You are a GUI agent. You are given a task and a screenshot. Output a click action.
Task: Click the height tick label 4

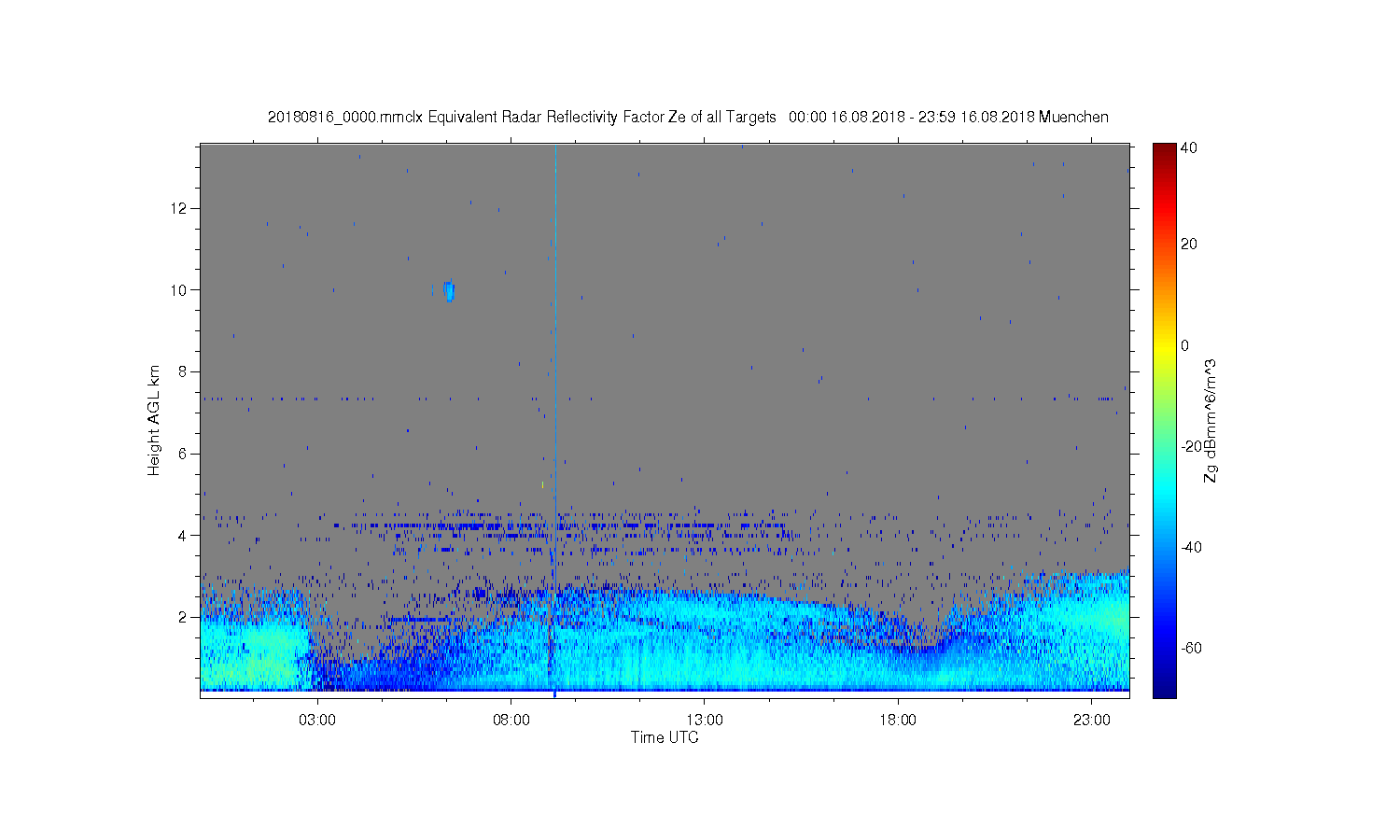pyautogui.click(x=183, y=536)
